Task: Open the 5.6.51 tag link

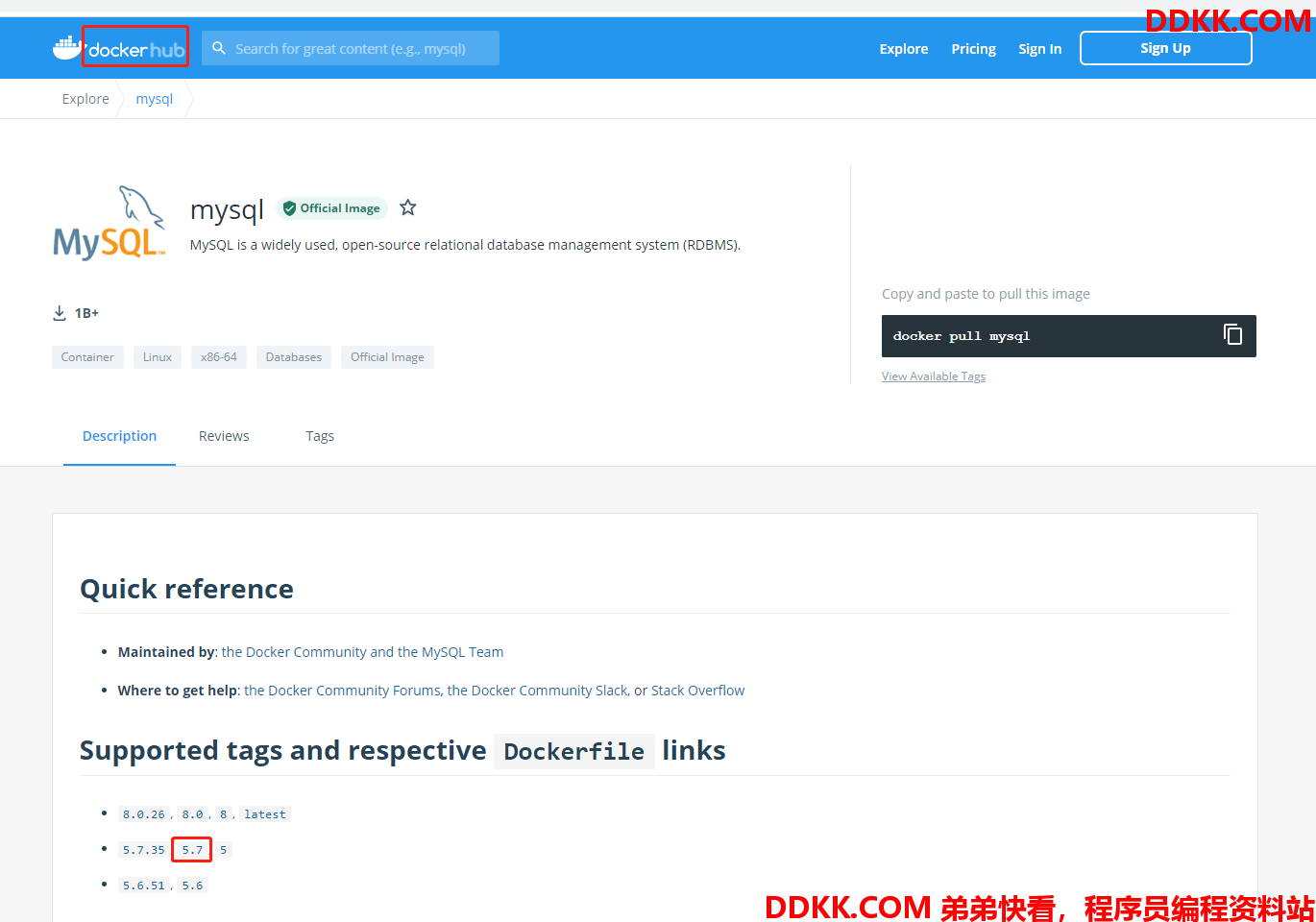Action: tap(144, 886)
